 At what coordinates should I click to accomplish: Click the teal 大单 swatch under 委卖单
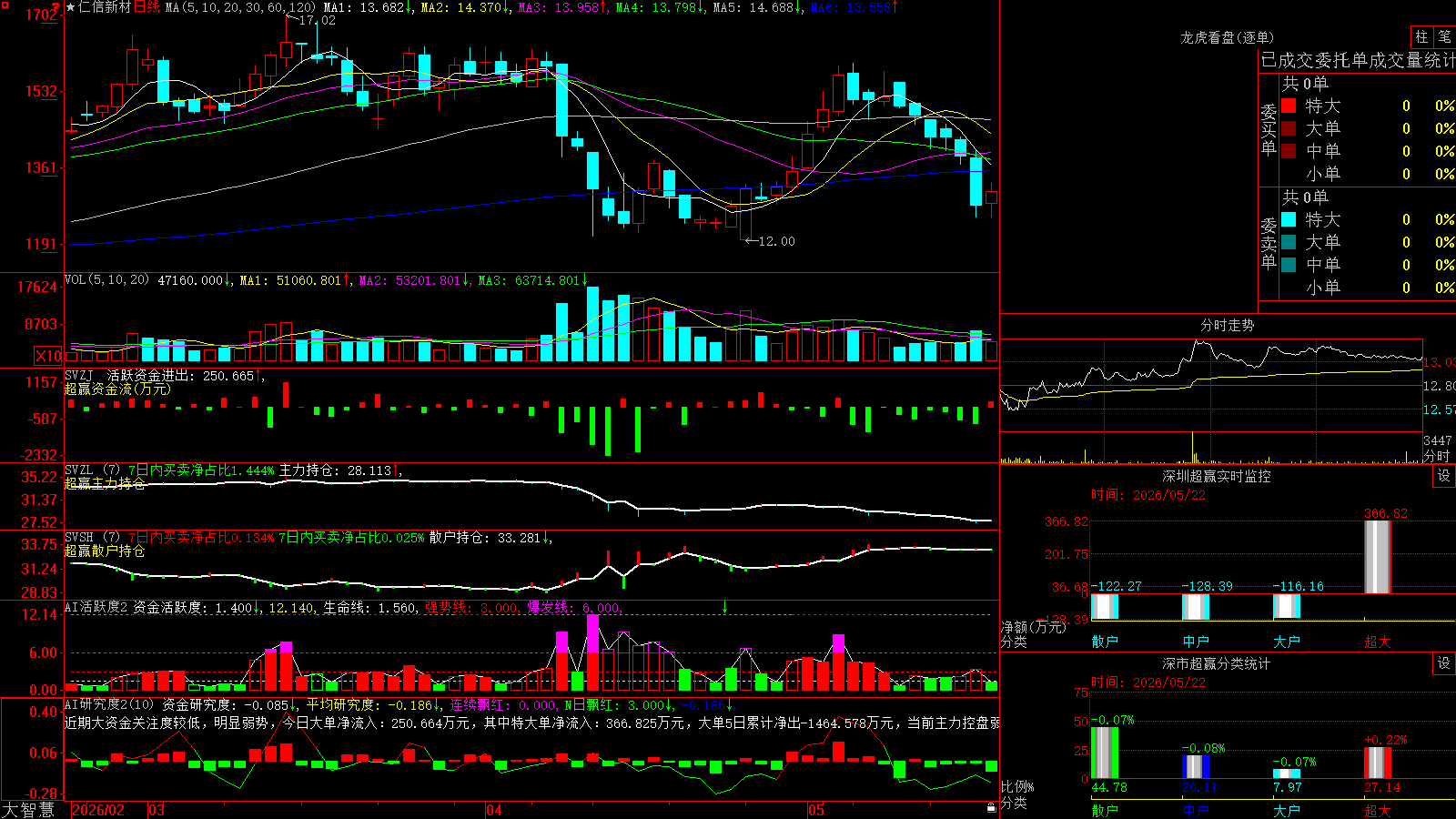pyautogui.click(x=1289, y=242)
